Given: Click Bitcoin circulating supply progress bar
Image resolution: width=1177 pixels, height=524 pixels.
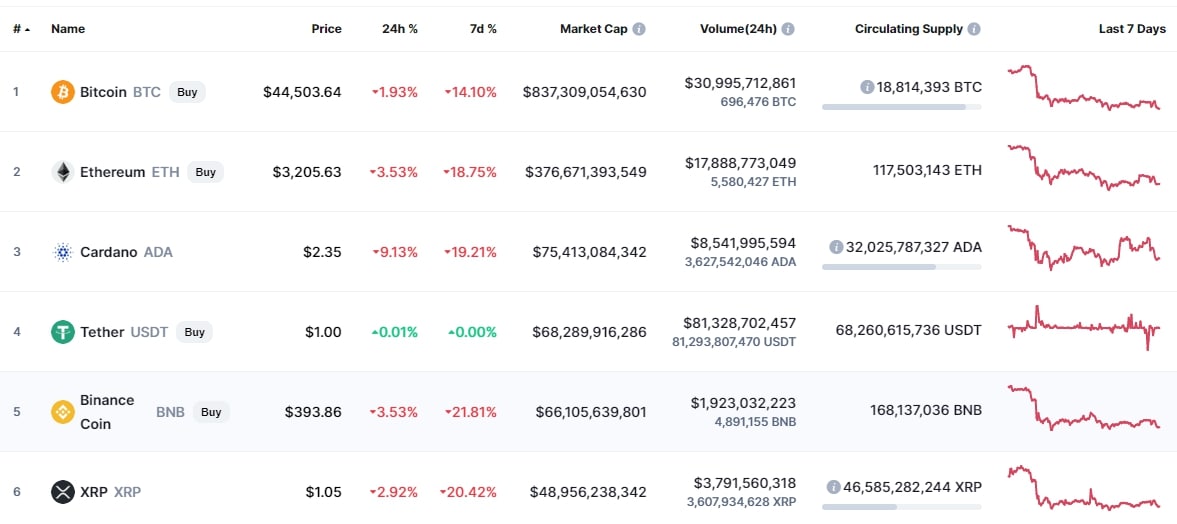Looking at the screenshot, I should (x=902, y=107).
